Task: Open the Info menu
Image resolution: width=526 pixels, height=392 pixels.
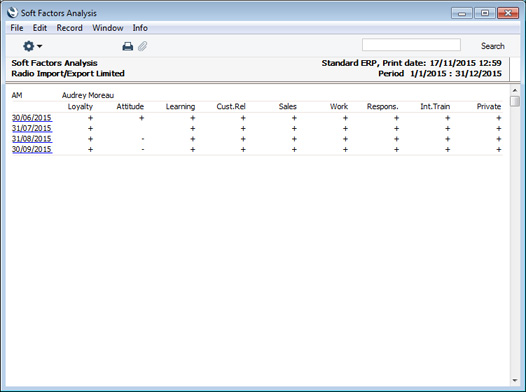Action: coord(140,28)
